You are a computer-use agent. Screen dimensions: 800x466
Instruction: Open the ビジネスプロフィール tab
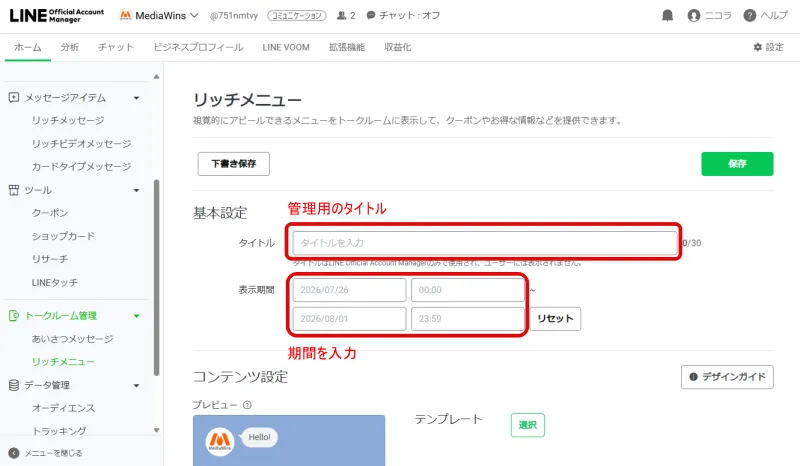tap(198, 47)
